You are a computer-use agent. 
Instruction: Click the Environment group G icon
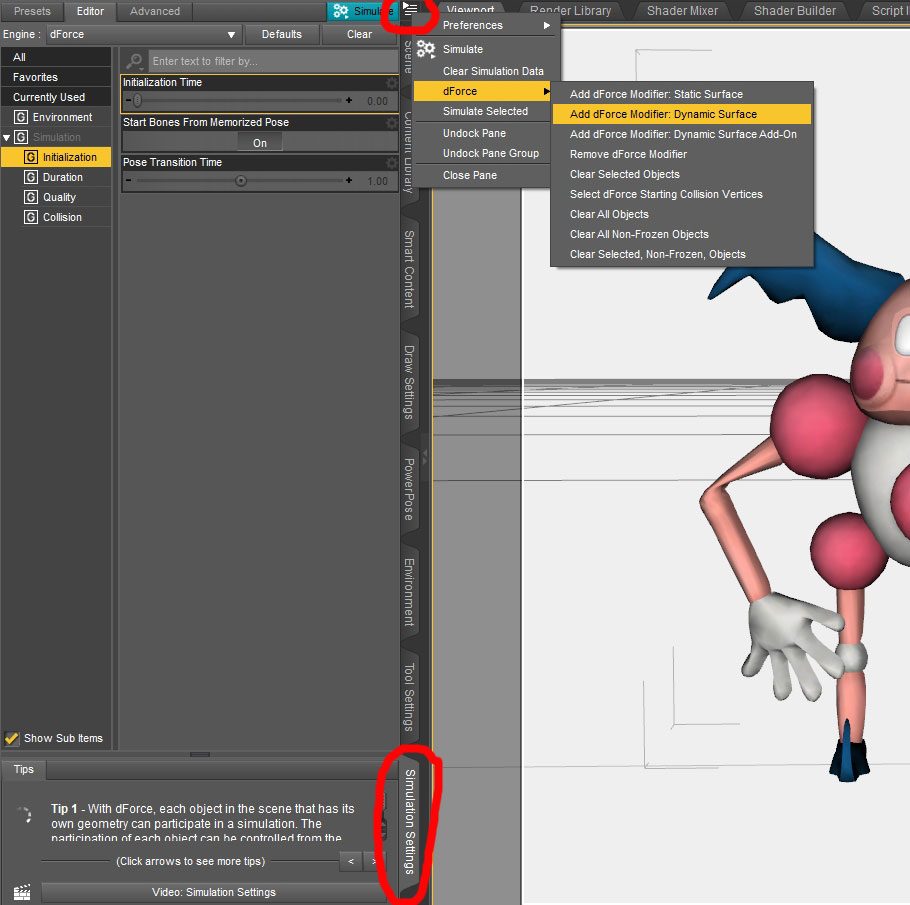21,117
